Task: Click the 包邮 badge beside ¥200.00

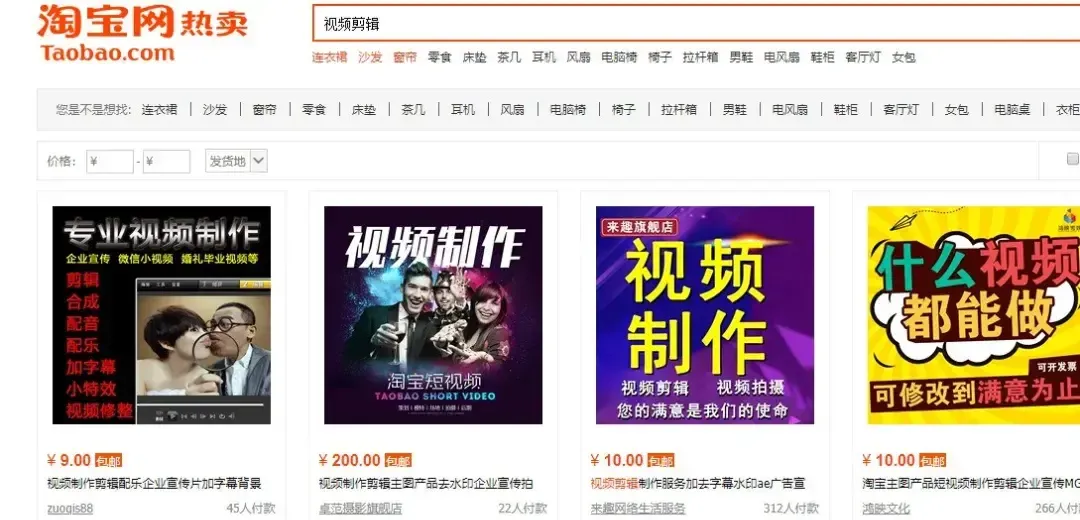Action: [x=398, y=461]
